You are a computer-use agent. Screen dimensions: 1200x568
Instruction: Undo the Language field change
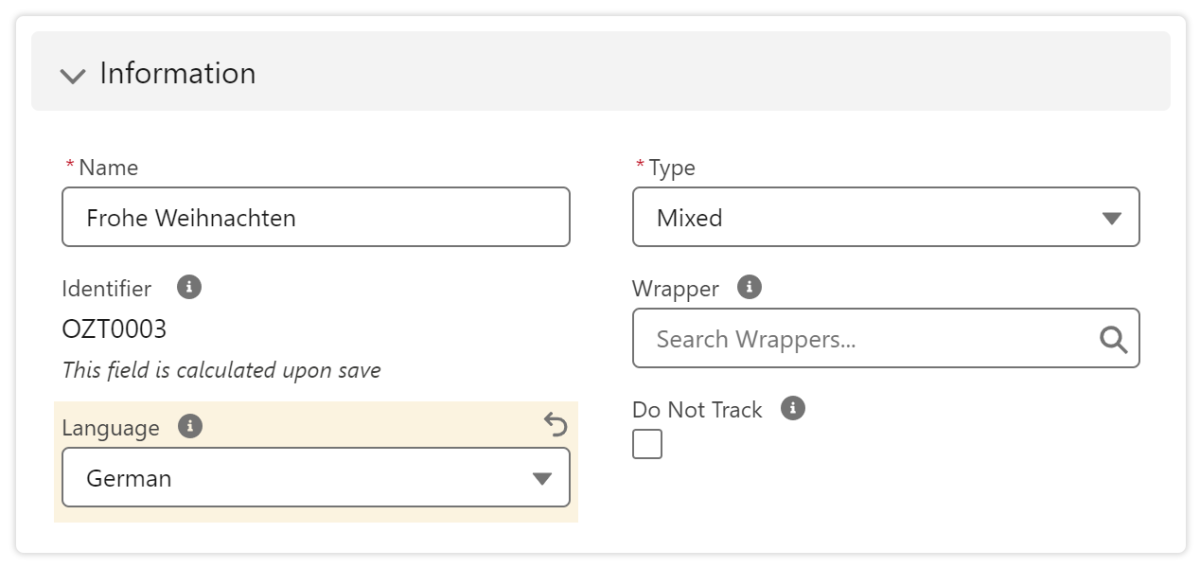click(555, 426)
